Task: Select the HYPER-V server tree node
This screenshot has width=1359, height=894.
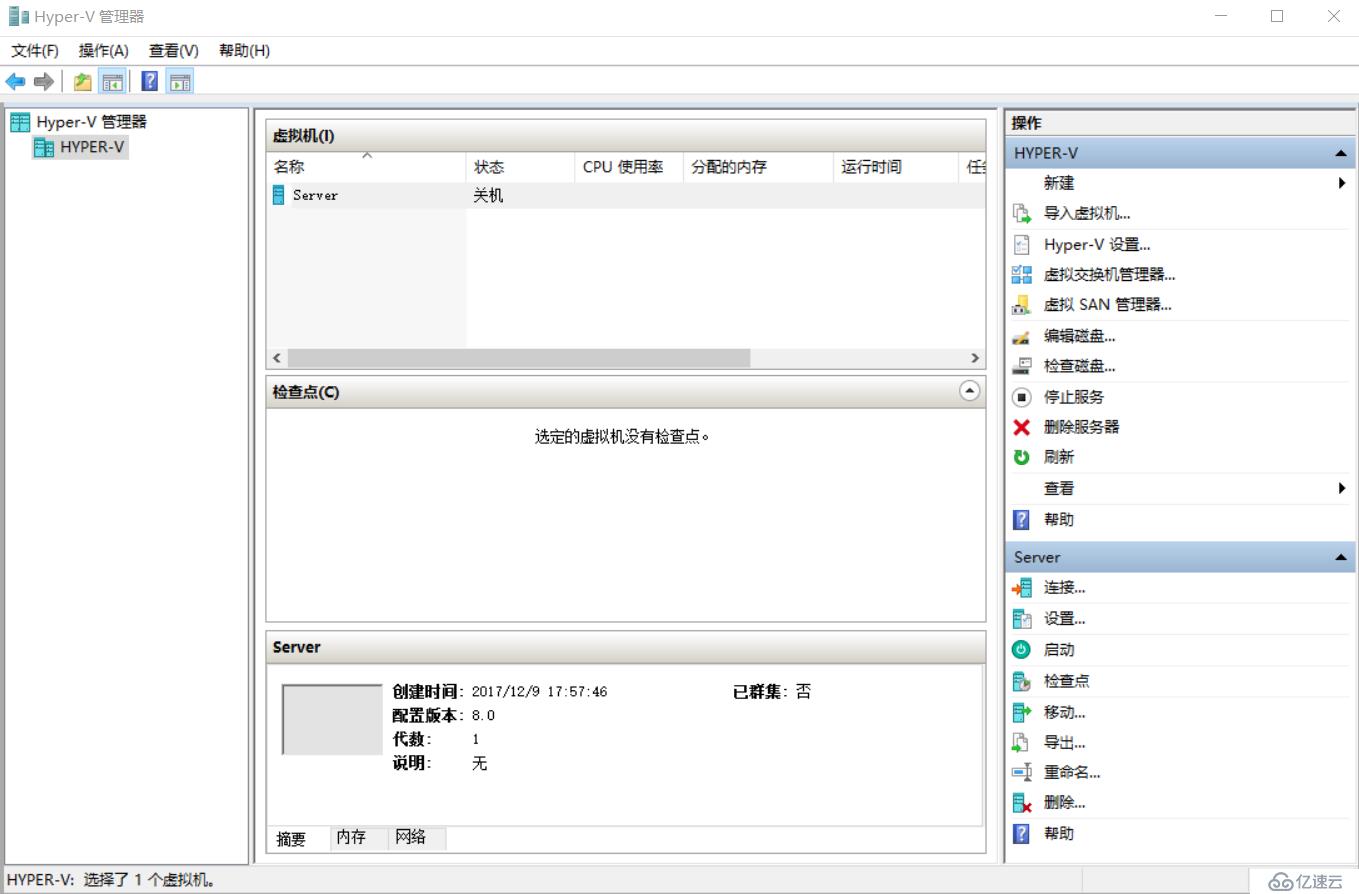Action: click(x=92, y=147)
